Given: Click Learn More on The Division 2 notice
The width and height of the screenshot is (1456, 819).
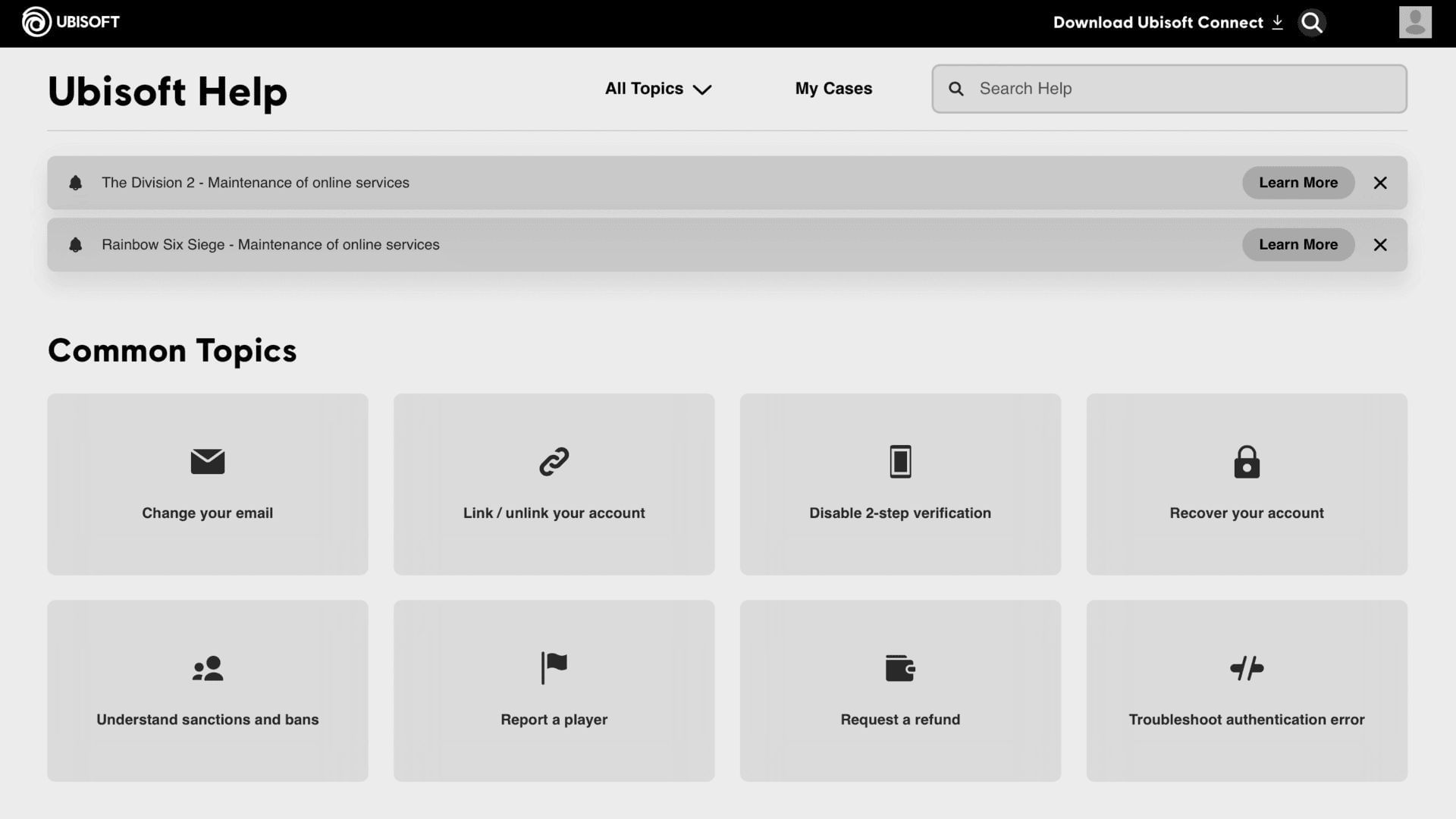Looking at the screenshot, I should click(1298, 183).
